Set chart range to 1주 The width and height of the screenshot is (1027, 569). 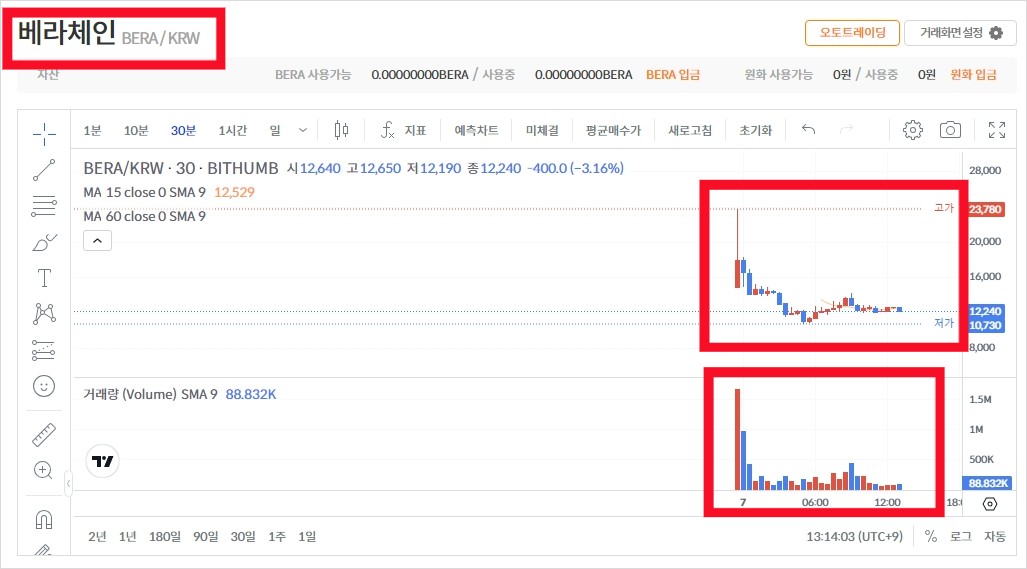pyautogui.click(x=277, y=536)
